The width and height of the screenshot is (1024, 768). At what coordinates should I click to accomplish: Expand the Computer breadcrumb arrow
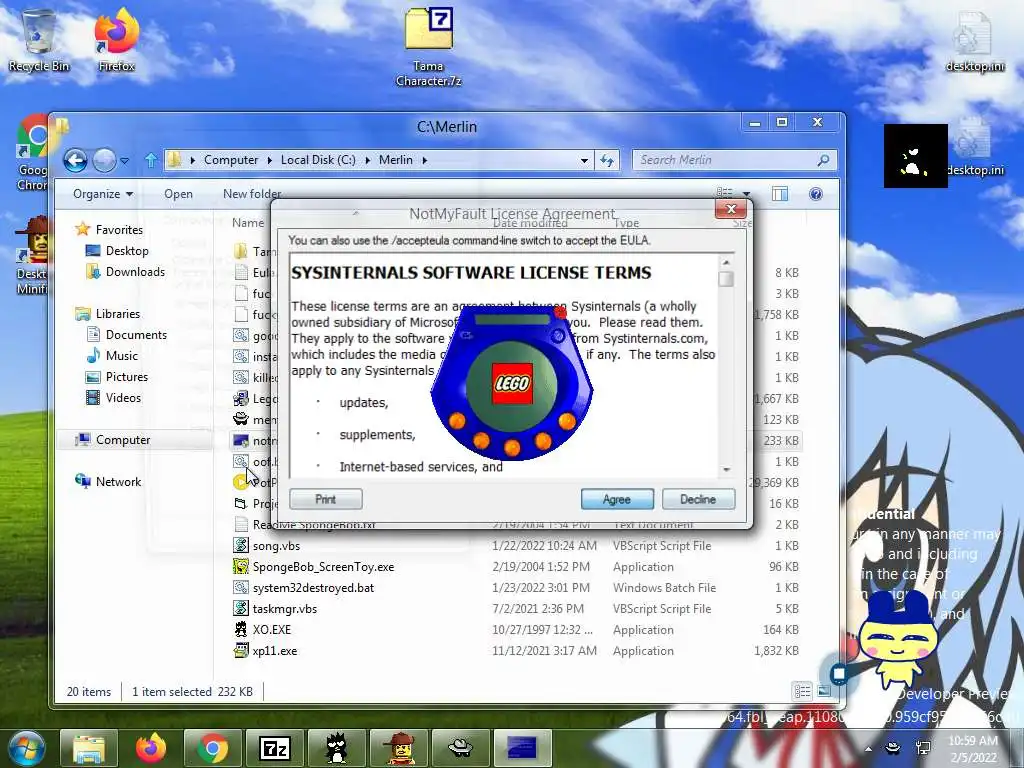(x=269, y=160)
